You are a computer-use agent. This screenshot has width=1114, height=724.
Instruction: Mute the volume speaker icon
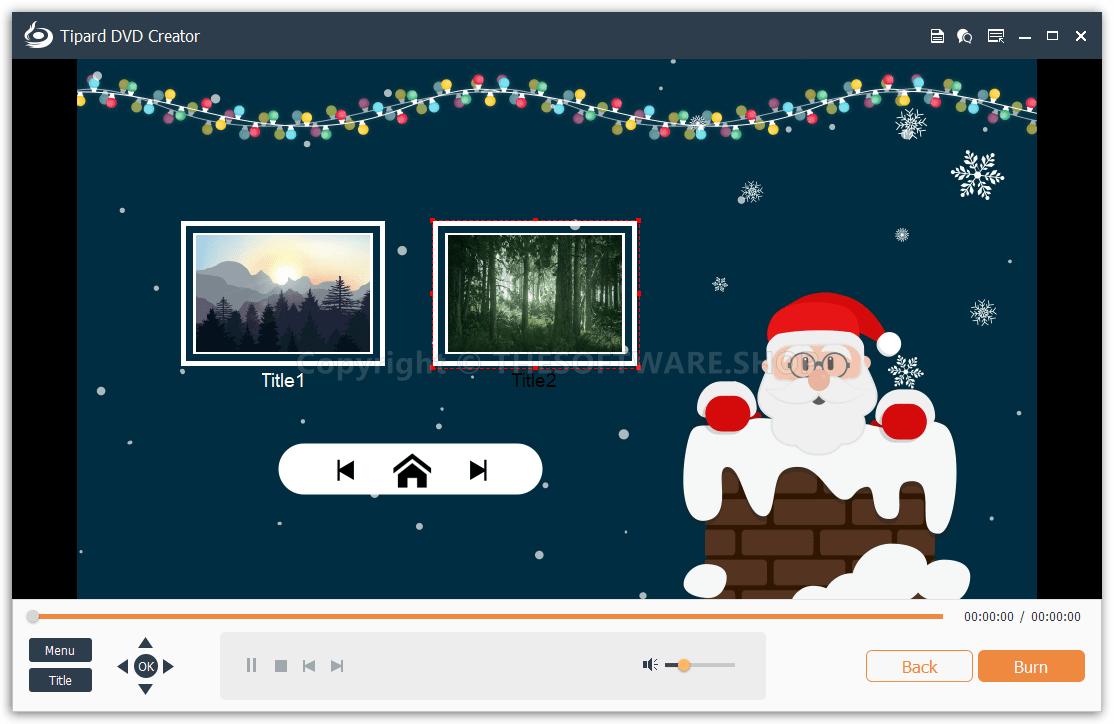tap(650, 665)
